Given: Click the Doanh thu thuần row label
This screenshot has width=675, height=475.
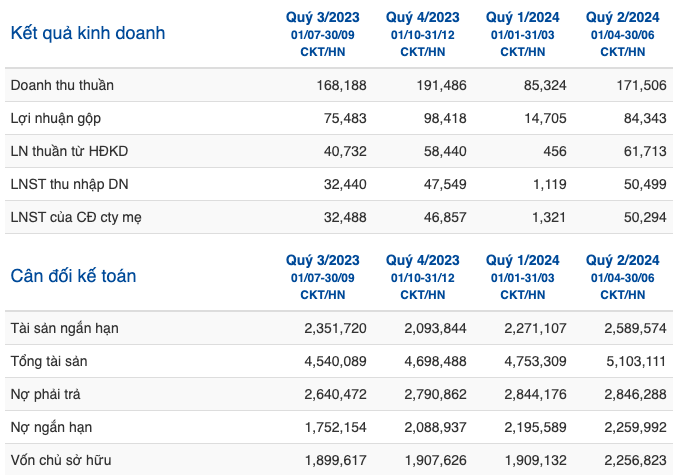Looking at the screenshot, I should pos(62,85).
